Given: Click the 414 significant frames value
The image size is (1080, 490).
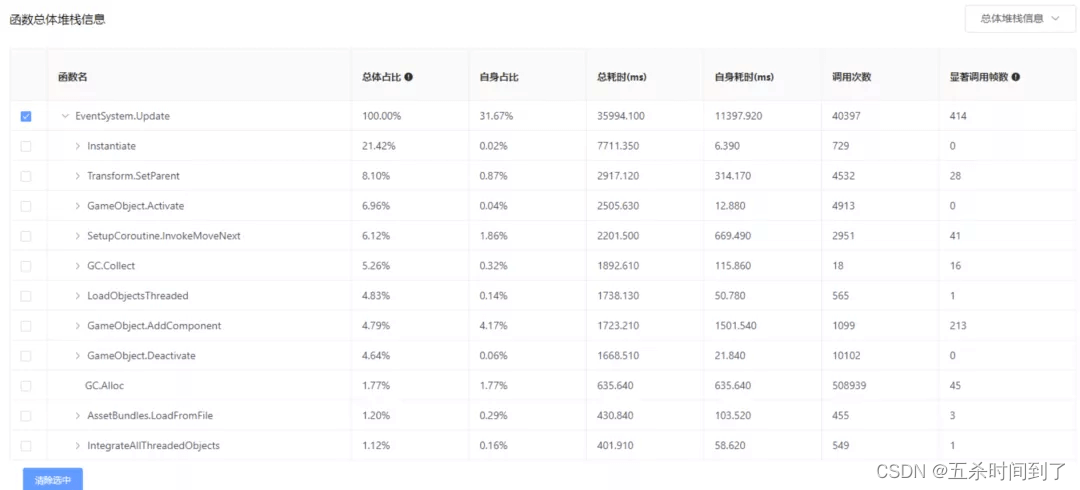Looking at the screenshot, I should 958,116.
